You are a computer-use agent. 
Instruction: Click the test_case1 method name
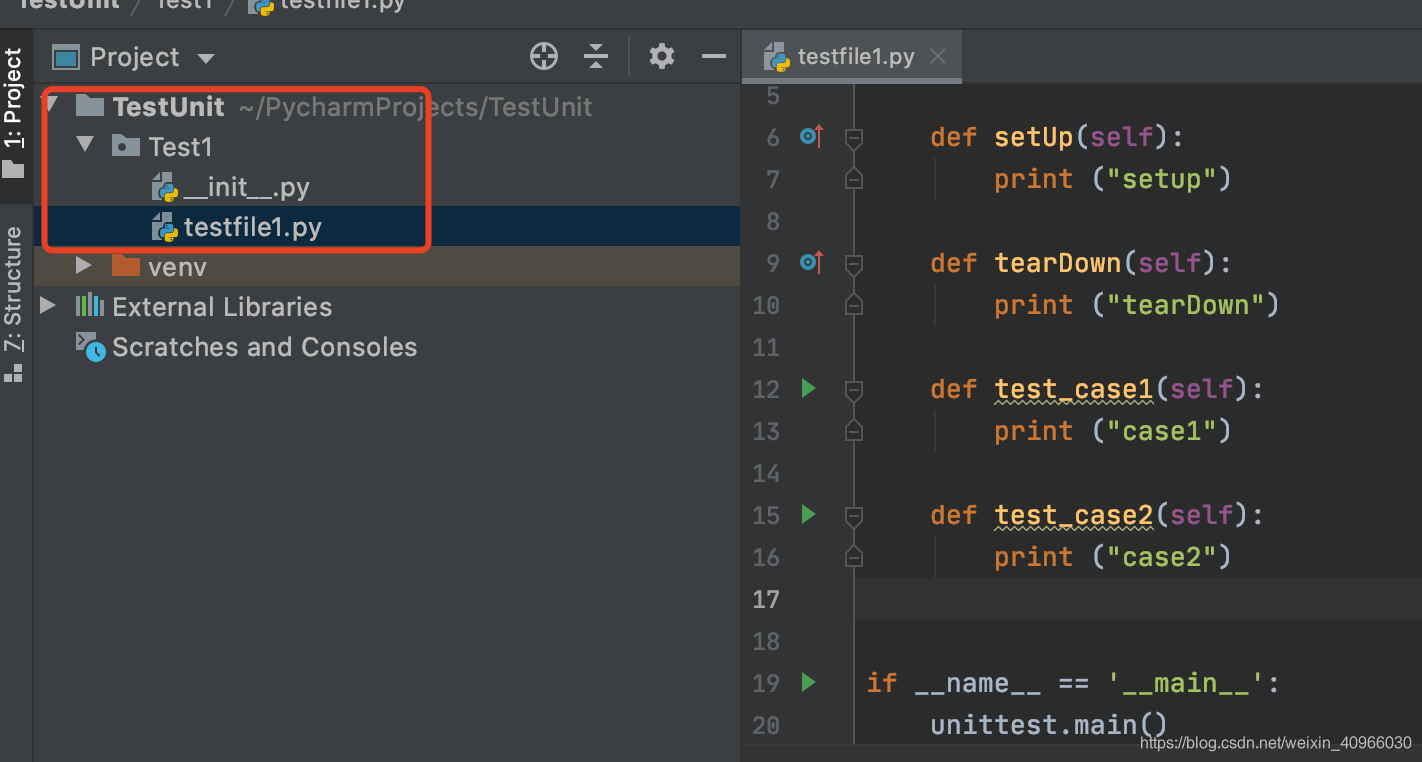tap(1073, 389)
